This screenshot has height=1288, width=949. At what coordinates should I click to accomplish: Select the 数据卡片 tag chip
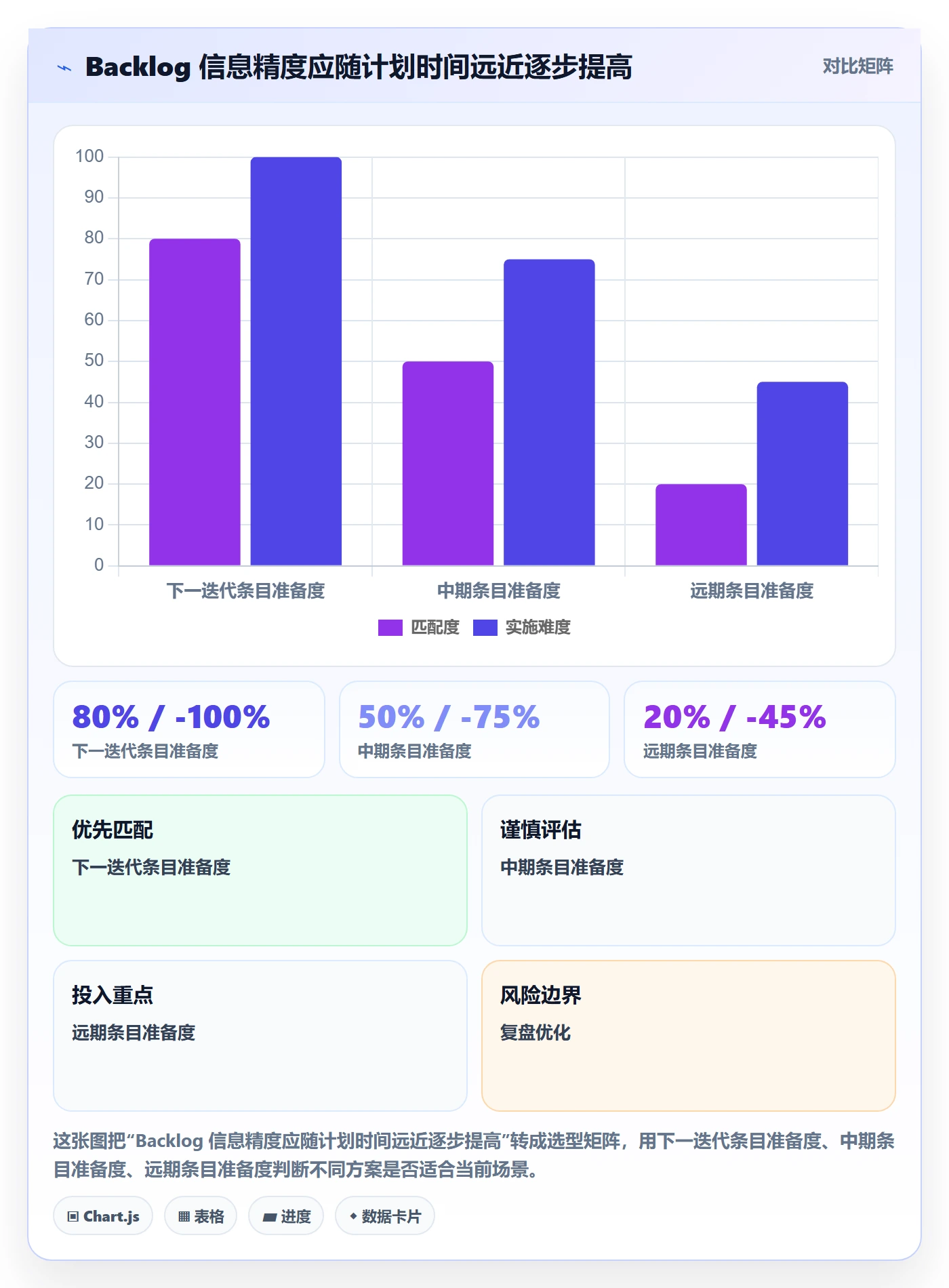pos(385,1216)
